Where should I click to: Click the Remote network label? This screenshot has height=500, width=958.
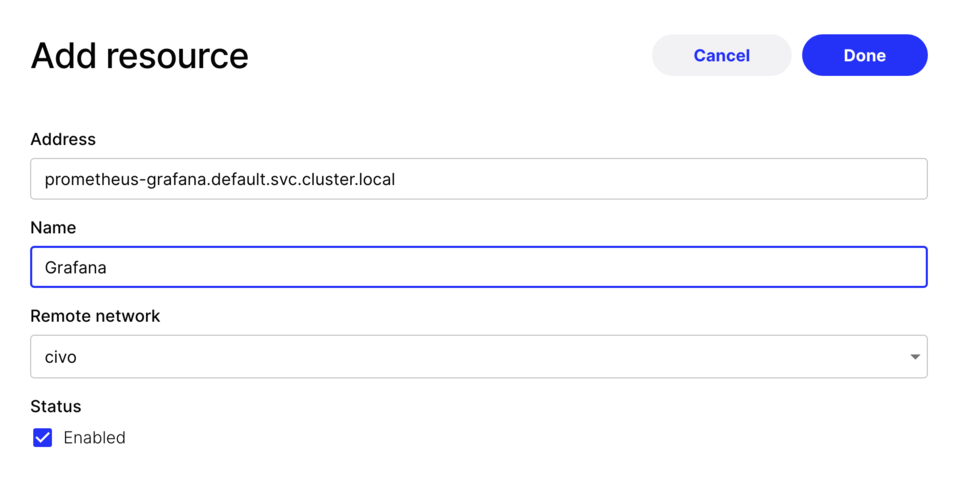(95, 316)
